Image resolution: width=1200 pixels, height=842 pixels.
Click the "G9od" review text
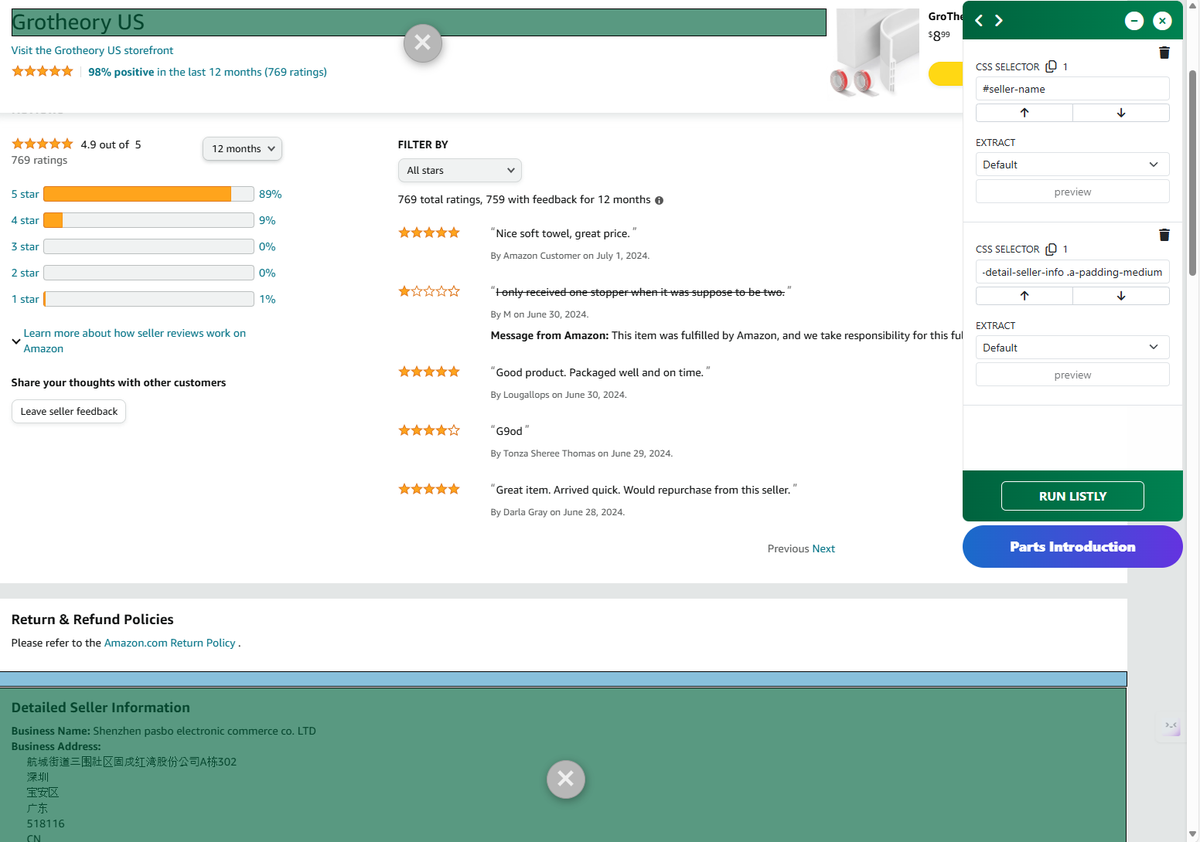[510, 431]
